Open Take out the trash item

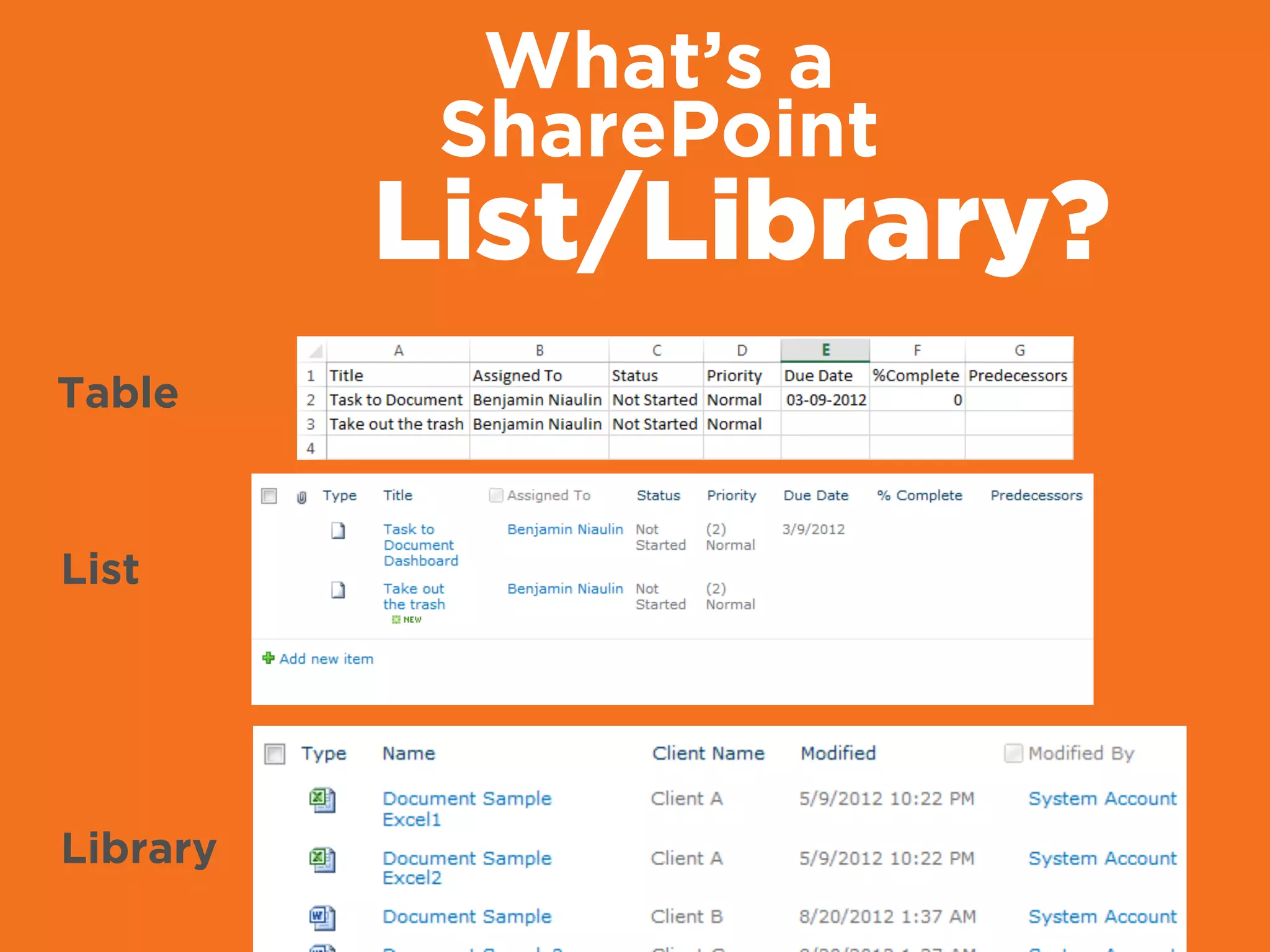point(414,596)
